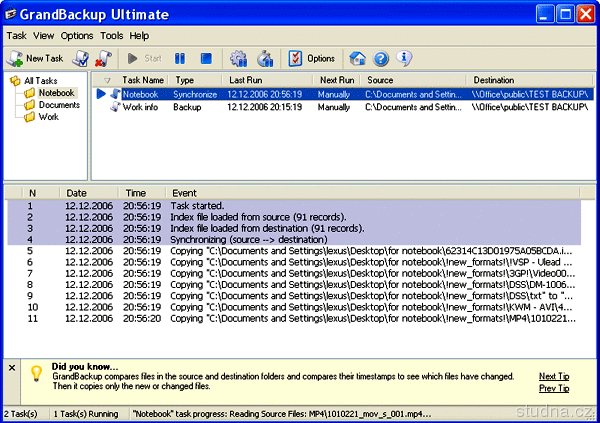Viewport: 600px width, 423px height.
Task: Click the About info icon
Action: tap(404, 58)
